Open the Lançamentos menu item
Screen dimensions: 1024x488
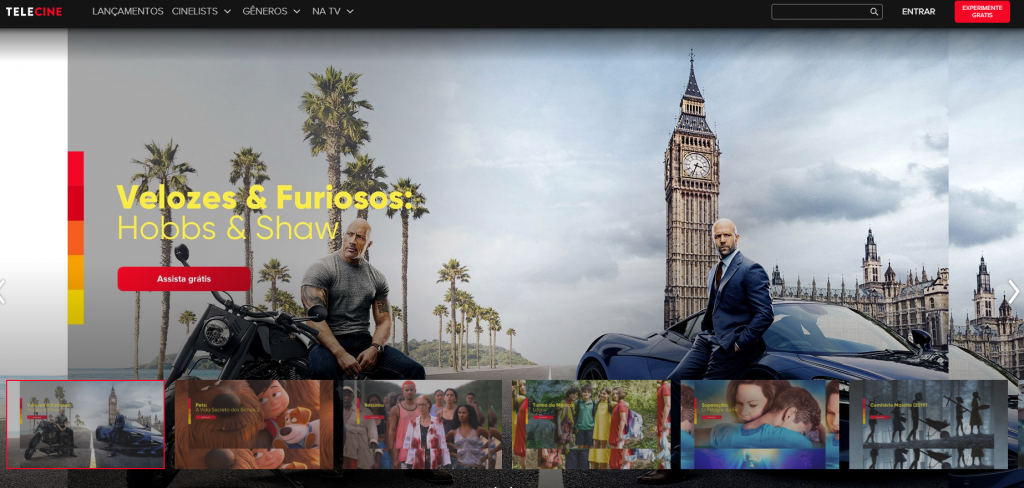pyautogui.click(x=127, y=11)
